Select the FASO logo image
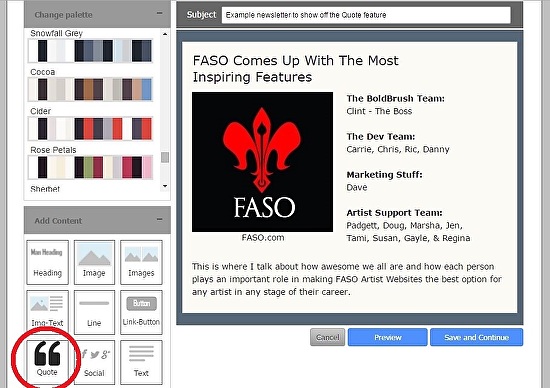The height and width of the screenshot is (388, 550). [x=262, y=162]
